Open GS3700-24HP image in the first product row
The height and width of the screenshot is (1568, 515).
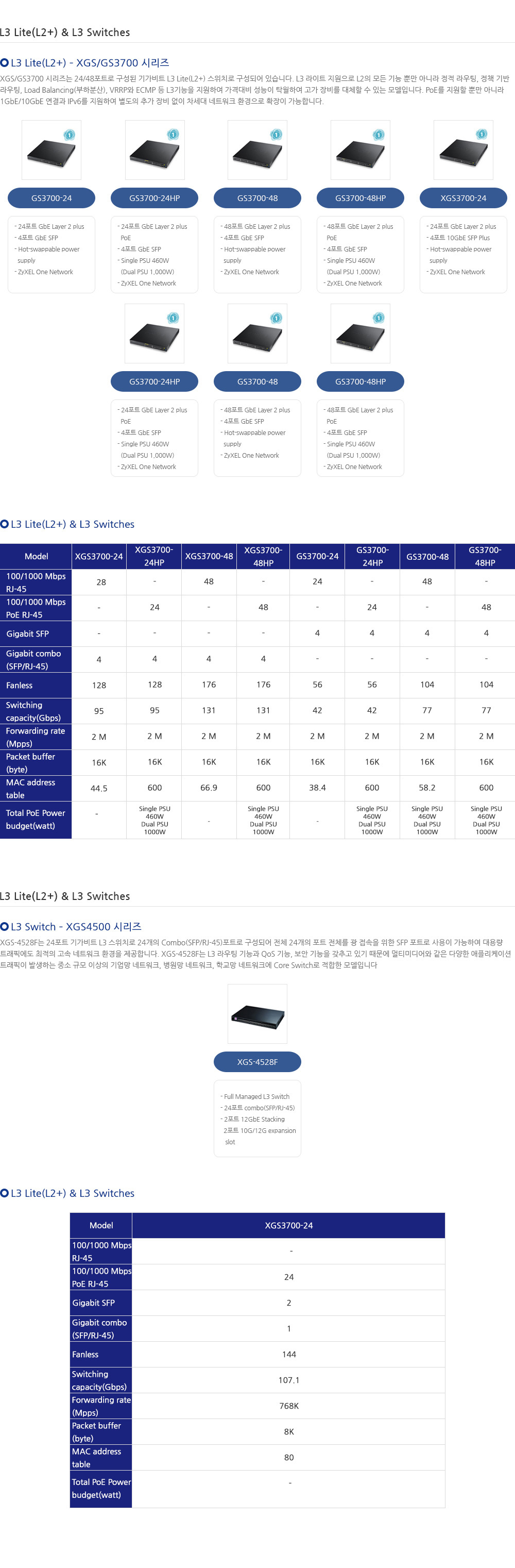click(x=154, y=150)
